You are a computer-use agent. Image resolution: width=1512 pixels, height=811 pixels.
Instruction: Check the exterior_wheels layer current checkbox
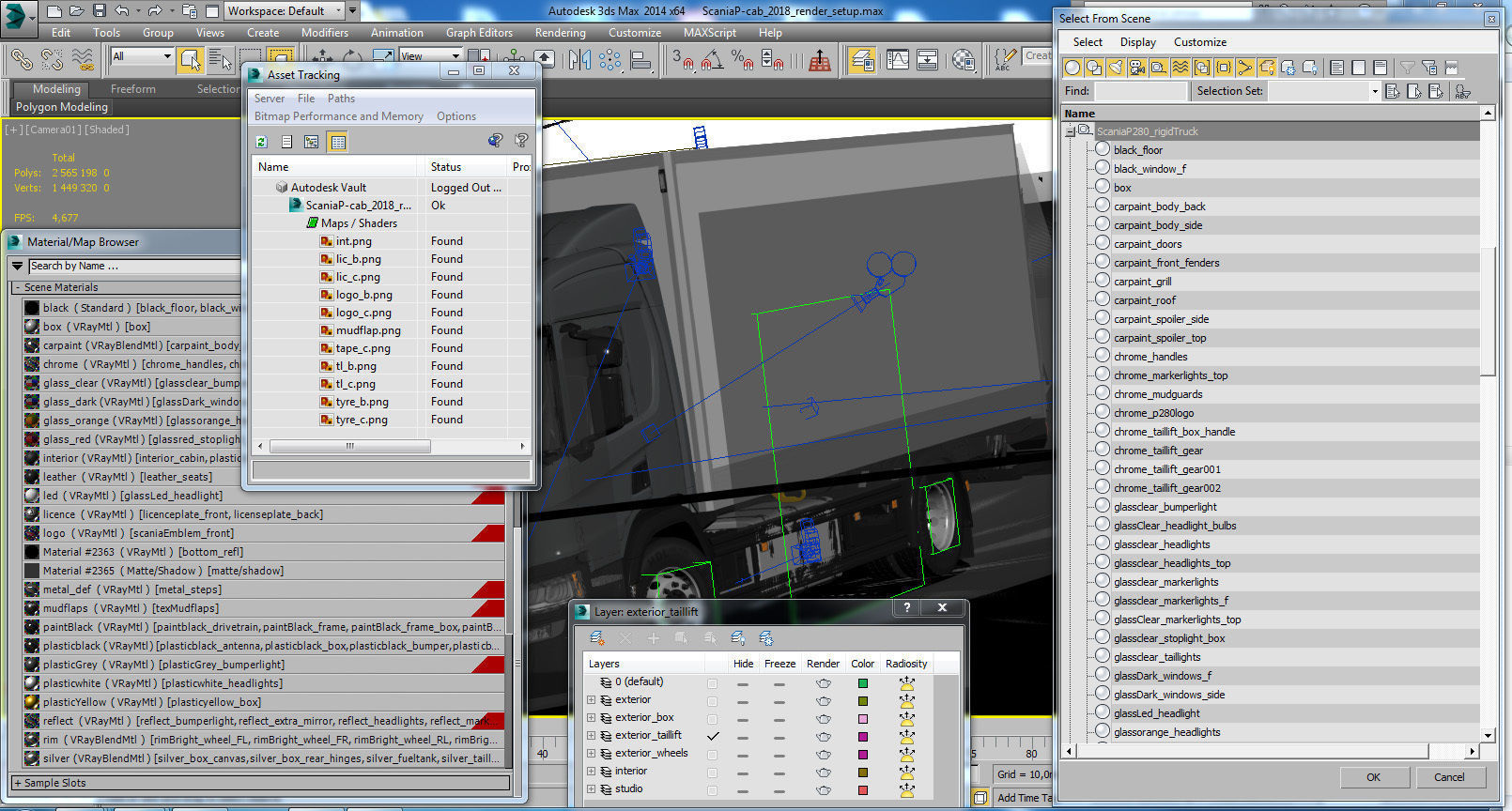click(x=713, y=755)
